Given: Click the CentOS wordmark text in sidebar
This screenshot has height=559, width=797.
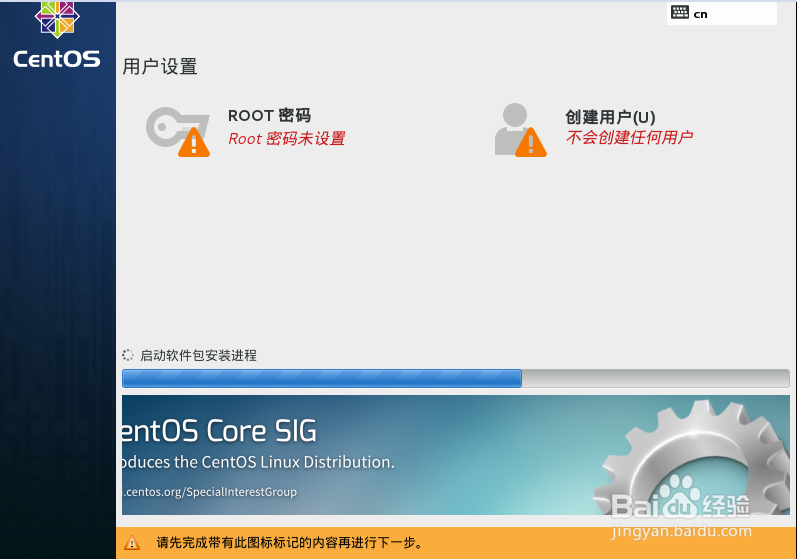Looking at the screenshot, I should 57,59.
